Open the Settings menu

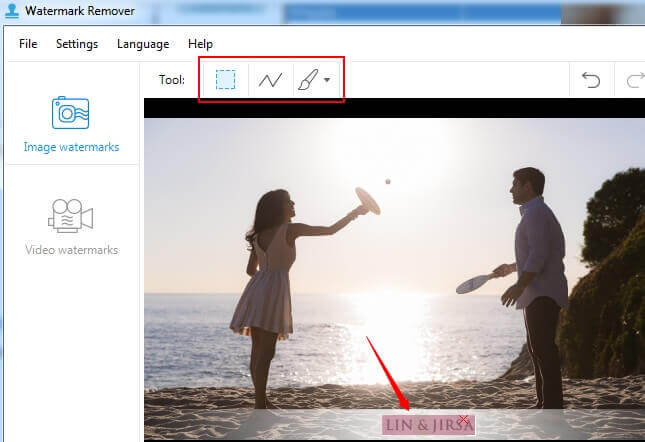pos(77,44)
